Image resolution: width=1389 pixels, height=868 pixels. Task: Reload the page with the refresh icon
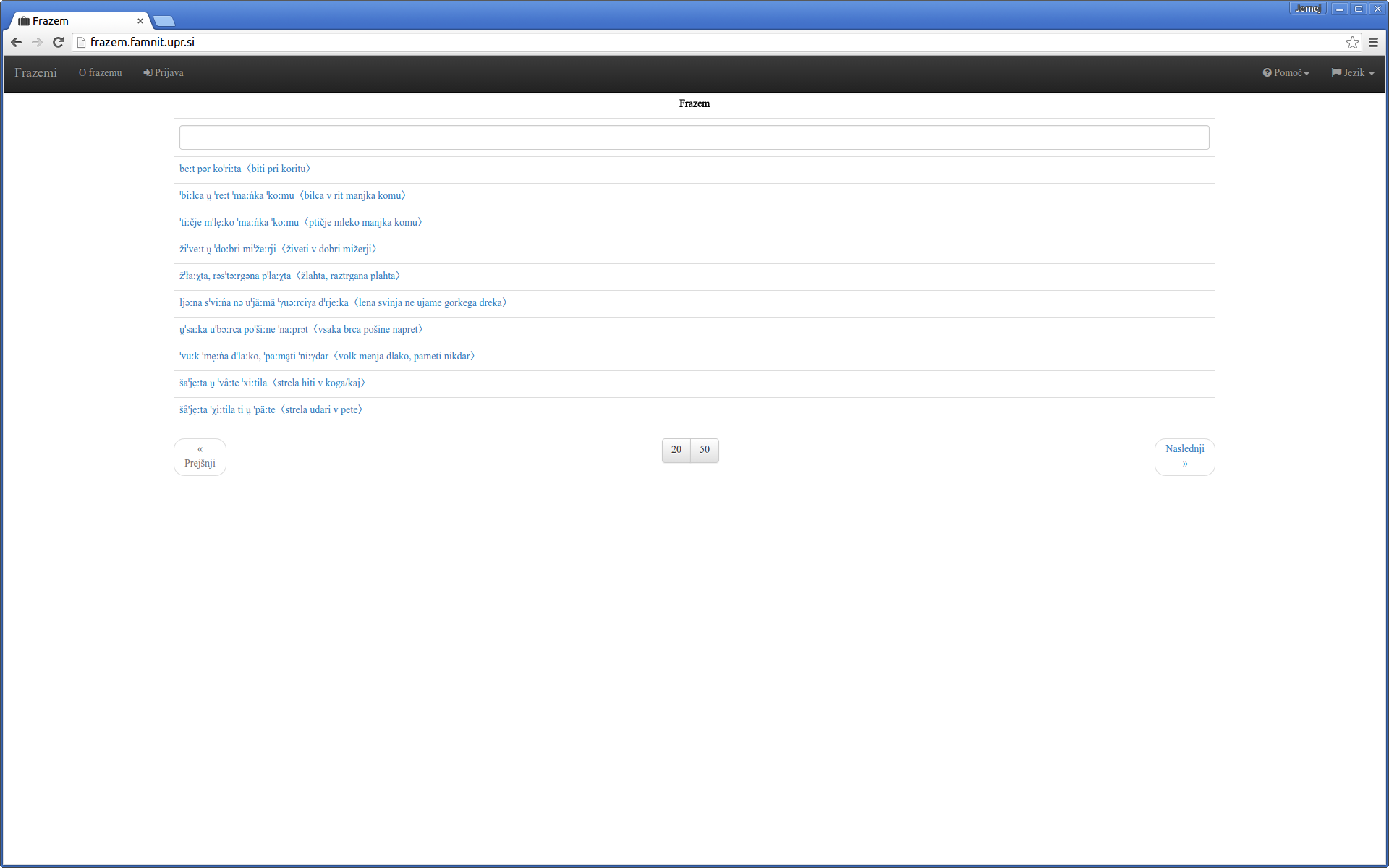point(59,42)
